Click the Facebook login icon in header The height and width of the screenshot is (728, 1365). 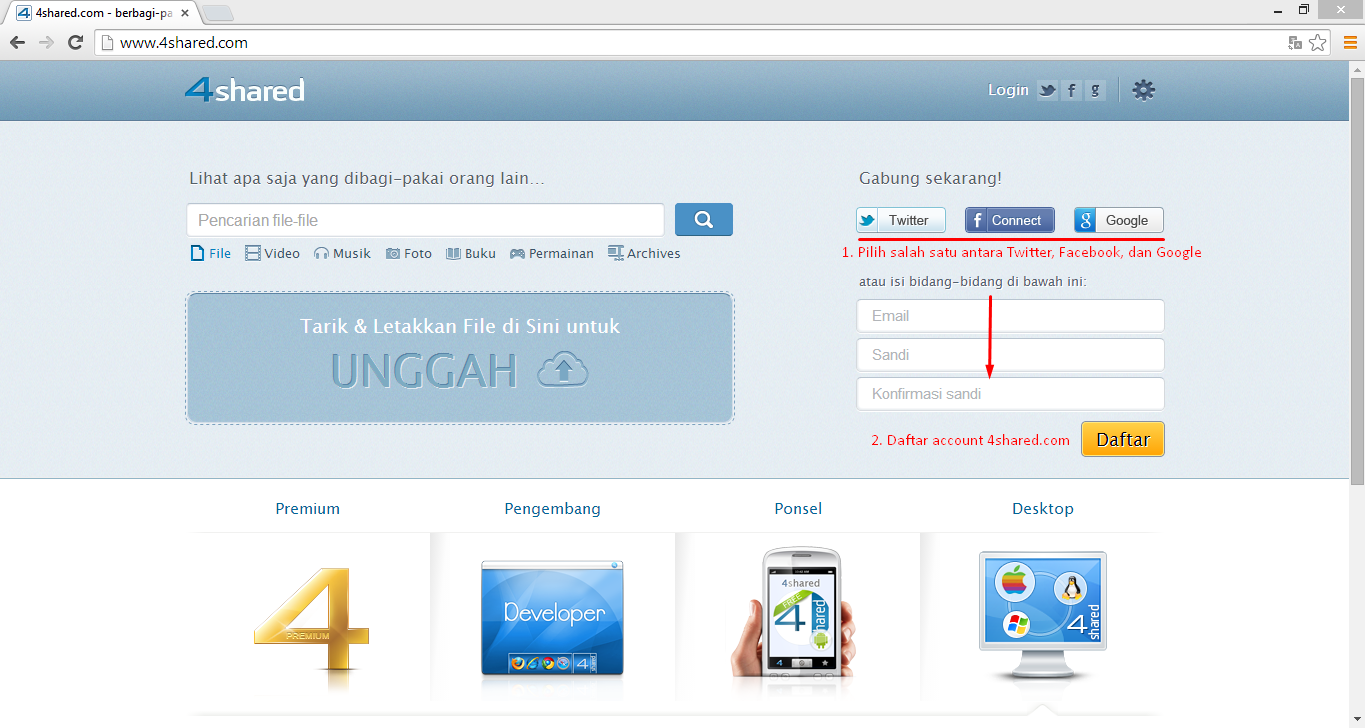click(x=1072, y=90)
